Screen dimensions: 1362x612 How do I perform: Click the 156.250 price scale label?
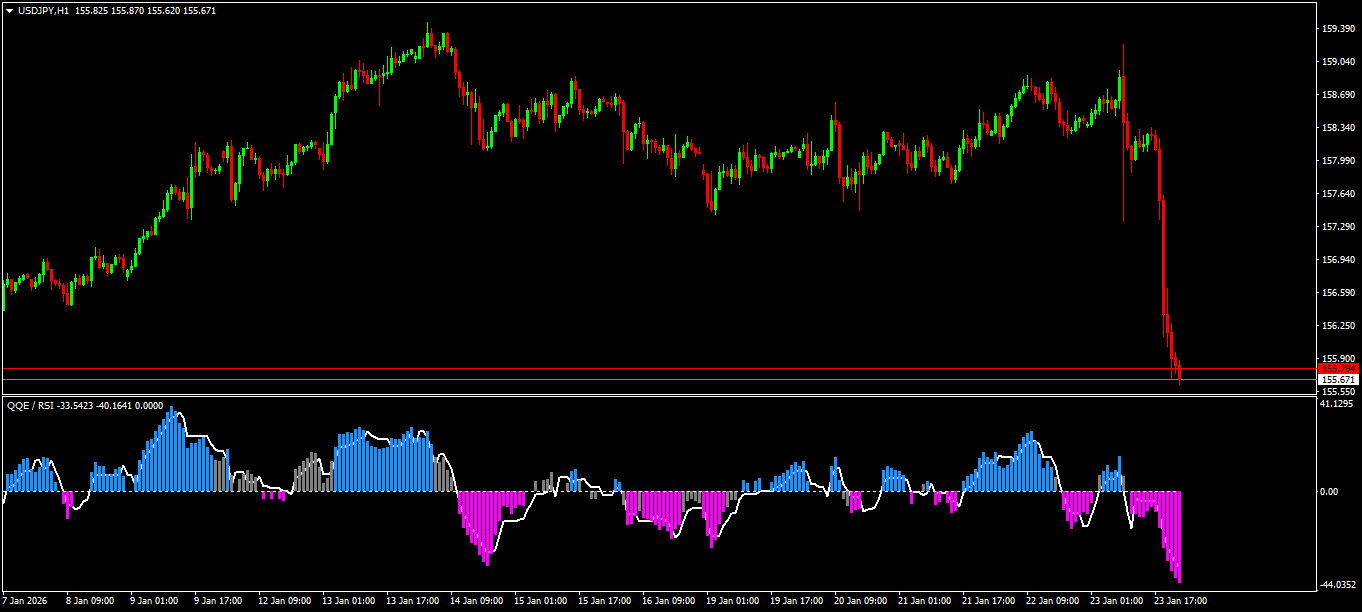click(x=1338, y=326)
